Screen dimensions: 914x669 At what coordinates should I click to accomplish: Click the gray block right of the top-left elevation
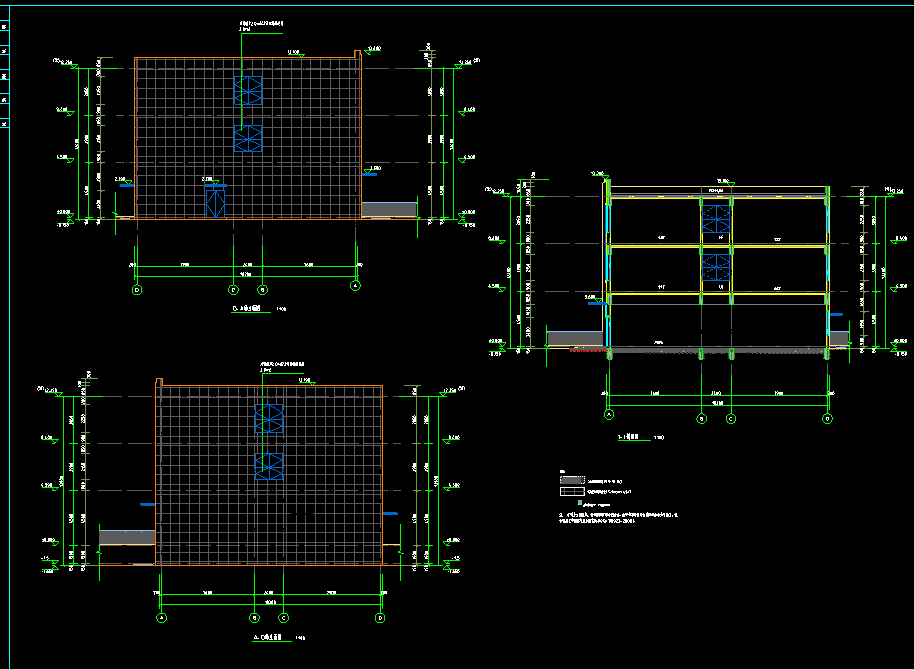pyautogui.click(x=389, y=209)
